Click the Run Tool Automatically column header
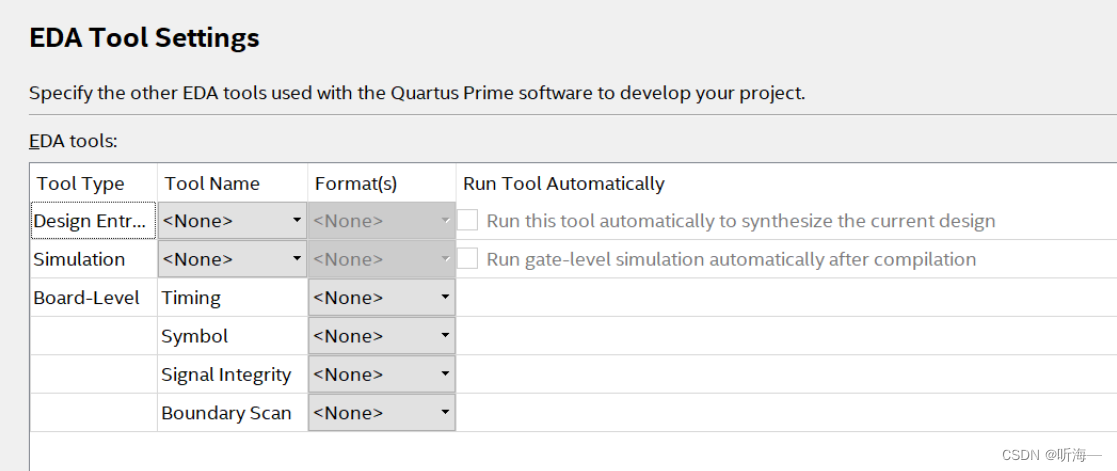Viewport: 1117px width, 471px height. [x=563, y=183]
